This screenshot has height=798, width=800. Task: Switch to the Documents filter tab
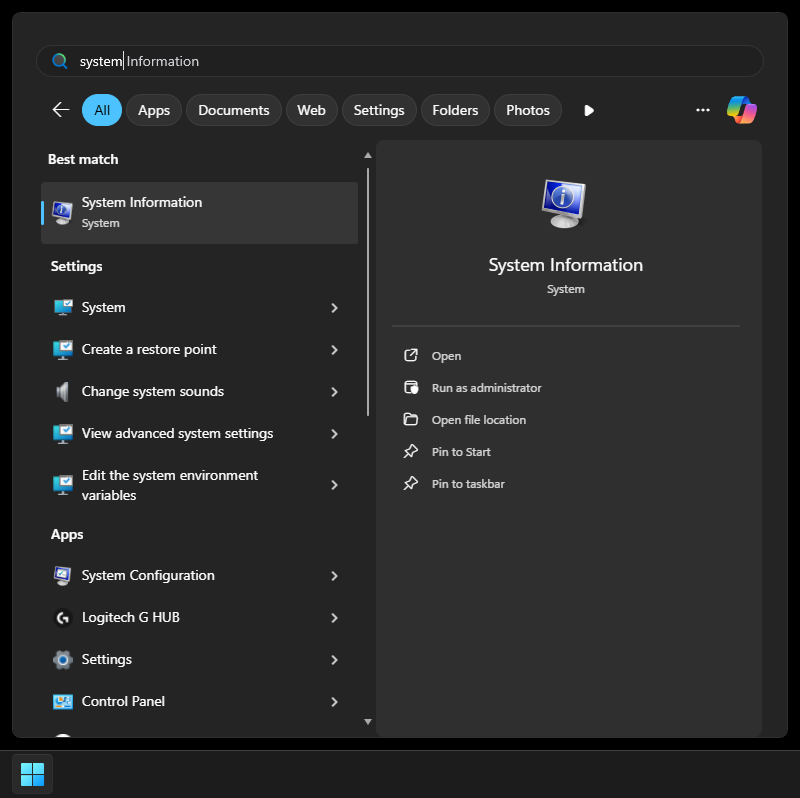234,110
